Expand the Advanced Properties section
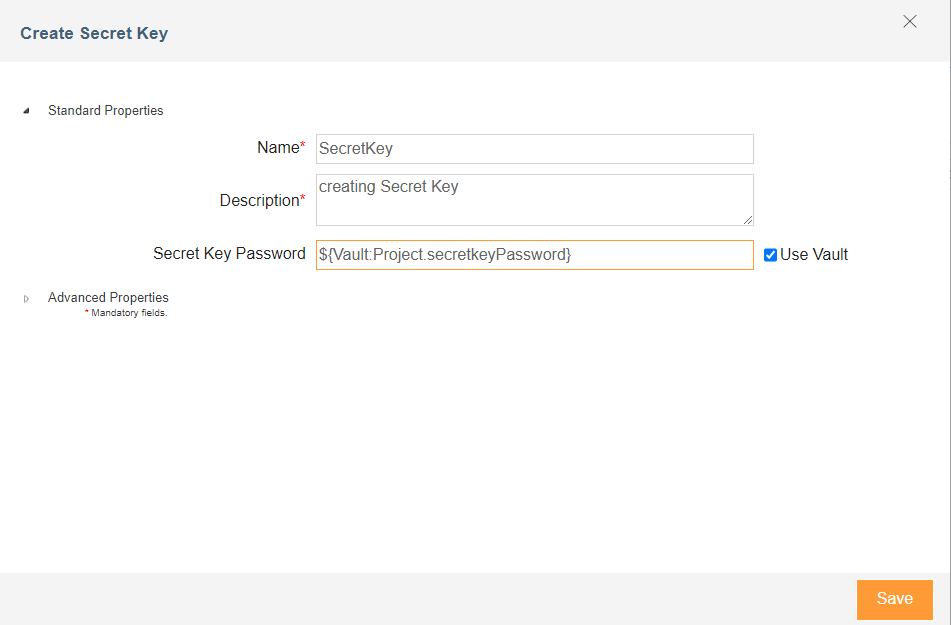This screenshot has width=951, height=625. pos(26,299)
